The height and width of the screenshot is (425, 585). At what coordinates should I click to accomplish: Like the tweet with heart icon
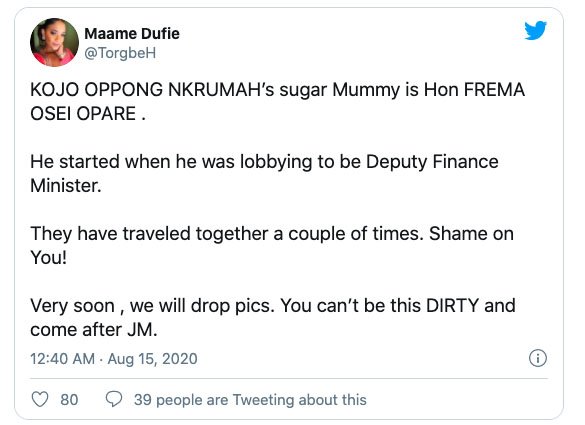40,399
